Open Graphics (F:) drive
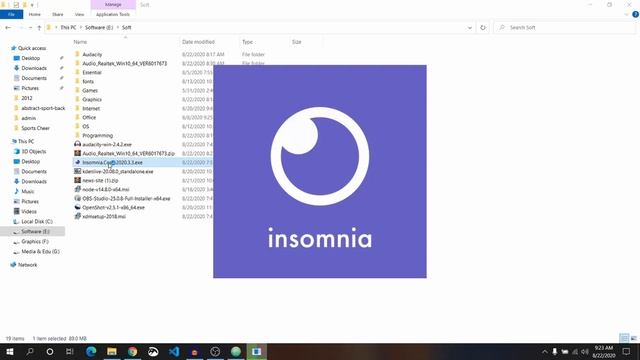The height and width of the screenshot is (360, 640). tap(35, 242)
